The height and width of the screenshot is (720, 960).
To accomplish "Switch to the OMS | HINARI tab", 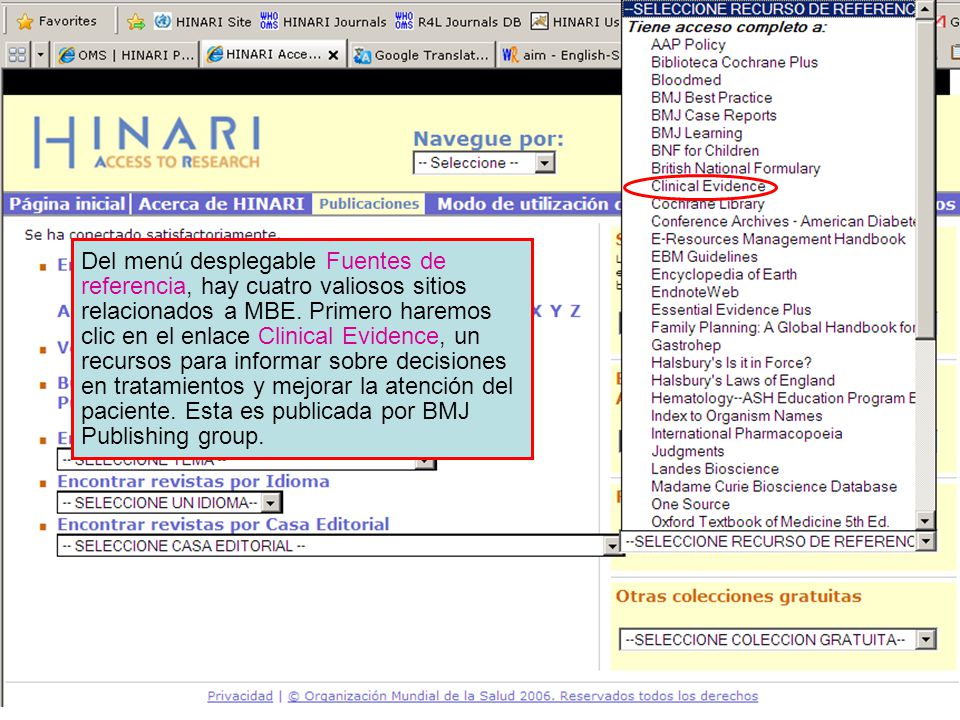I will pos(126,55).
